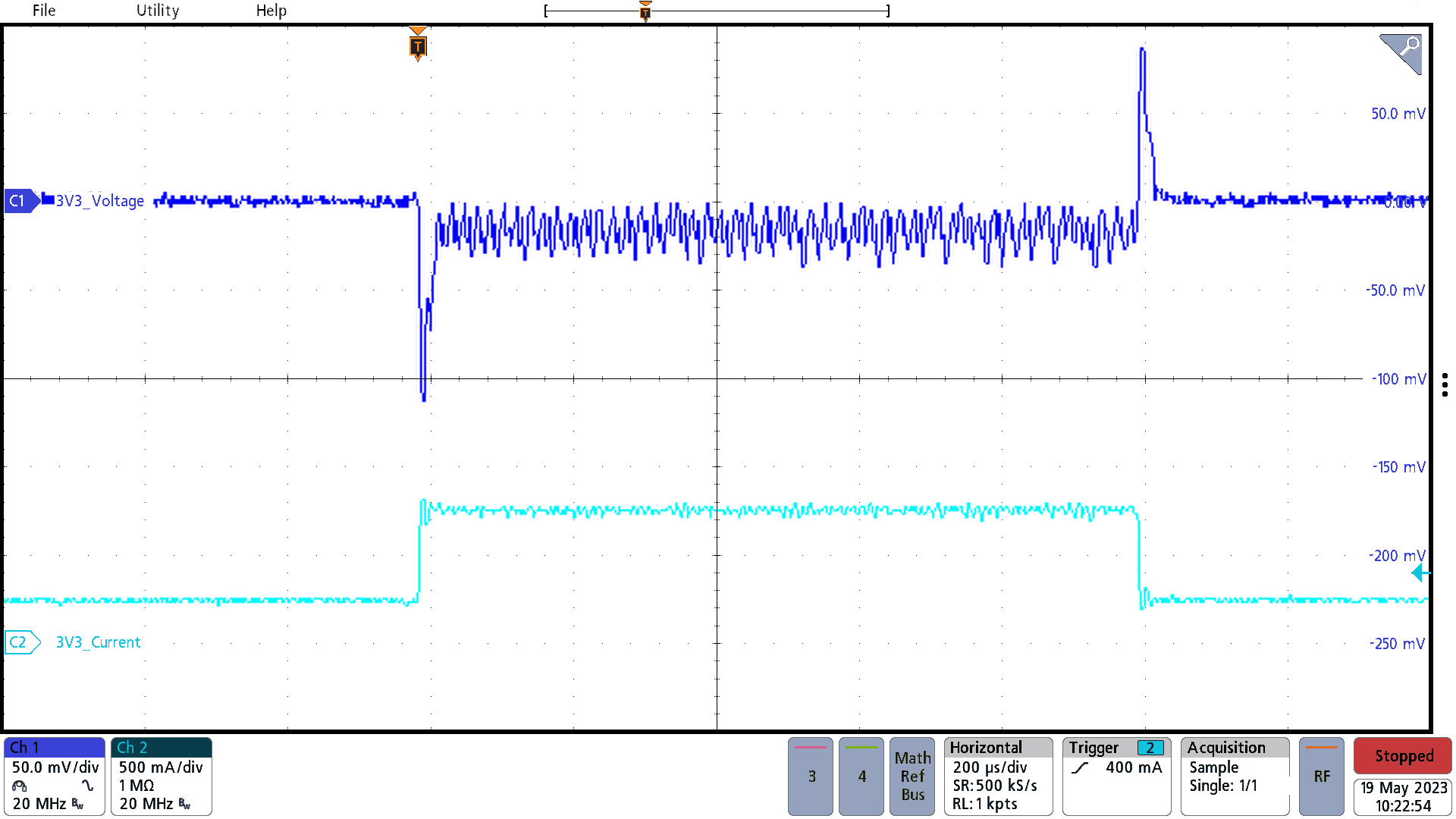Click the orange trigger position T marker
The height and width of the screenshot is (819, 1456).
click(x=417, y=46)
